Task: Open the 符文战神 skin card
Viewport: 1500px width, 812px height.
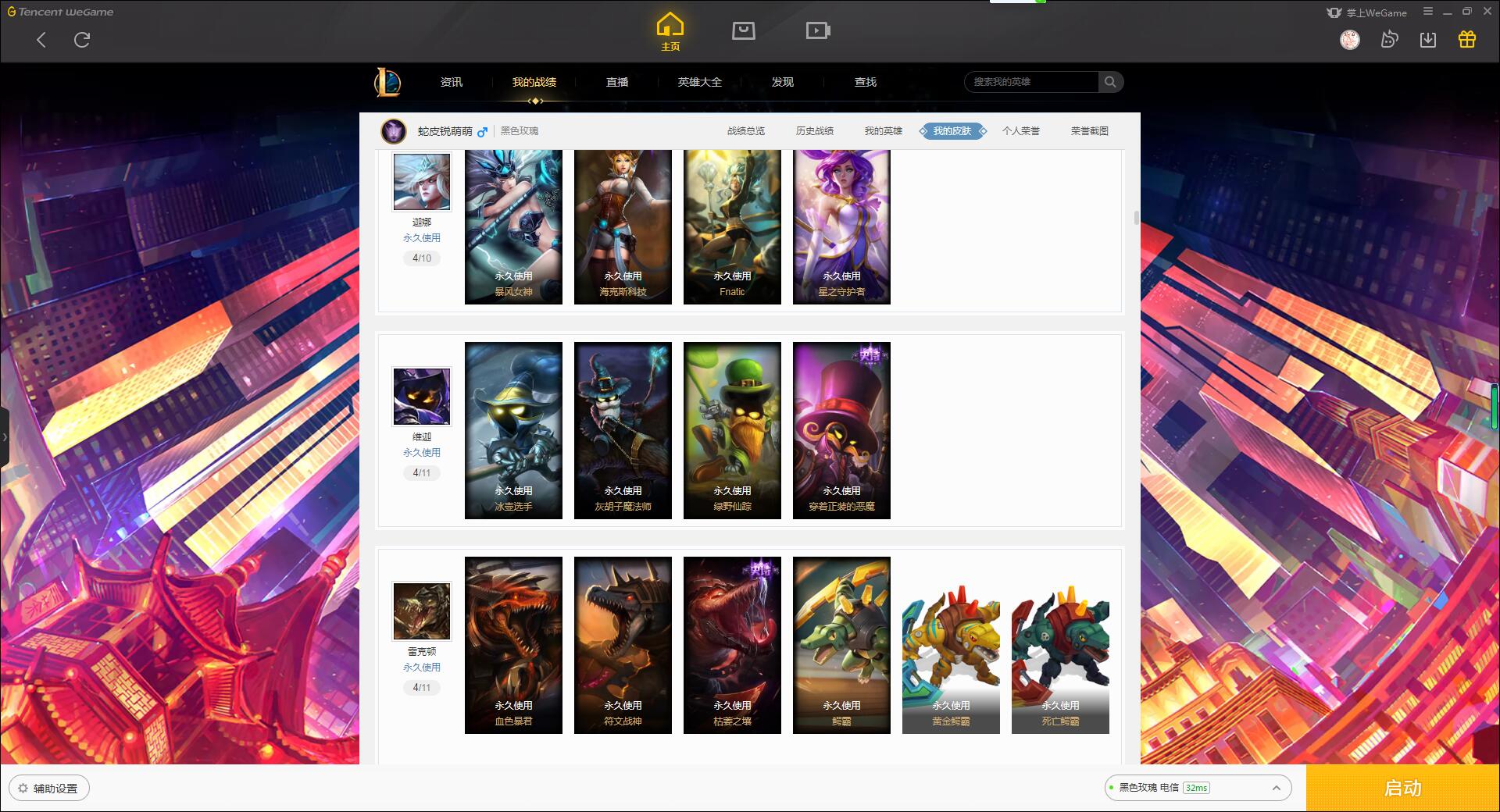Action: point(623,645)
